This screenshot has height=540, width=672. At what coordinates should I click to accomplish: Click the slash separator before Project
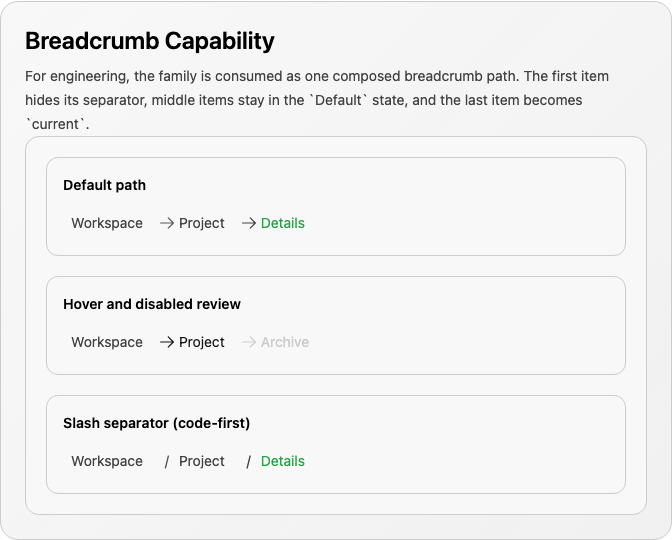click(x=167, y=462)
